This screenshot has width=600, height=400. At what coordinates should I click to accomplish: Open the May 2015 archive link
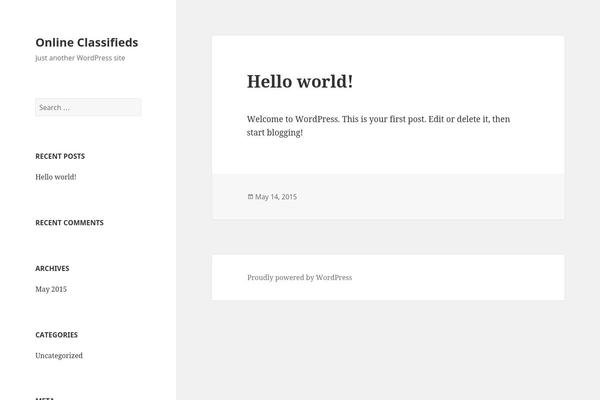tap(51, 289)
